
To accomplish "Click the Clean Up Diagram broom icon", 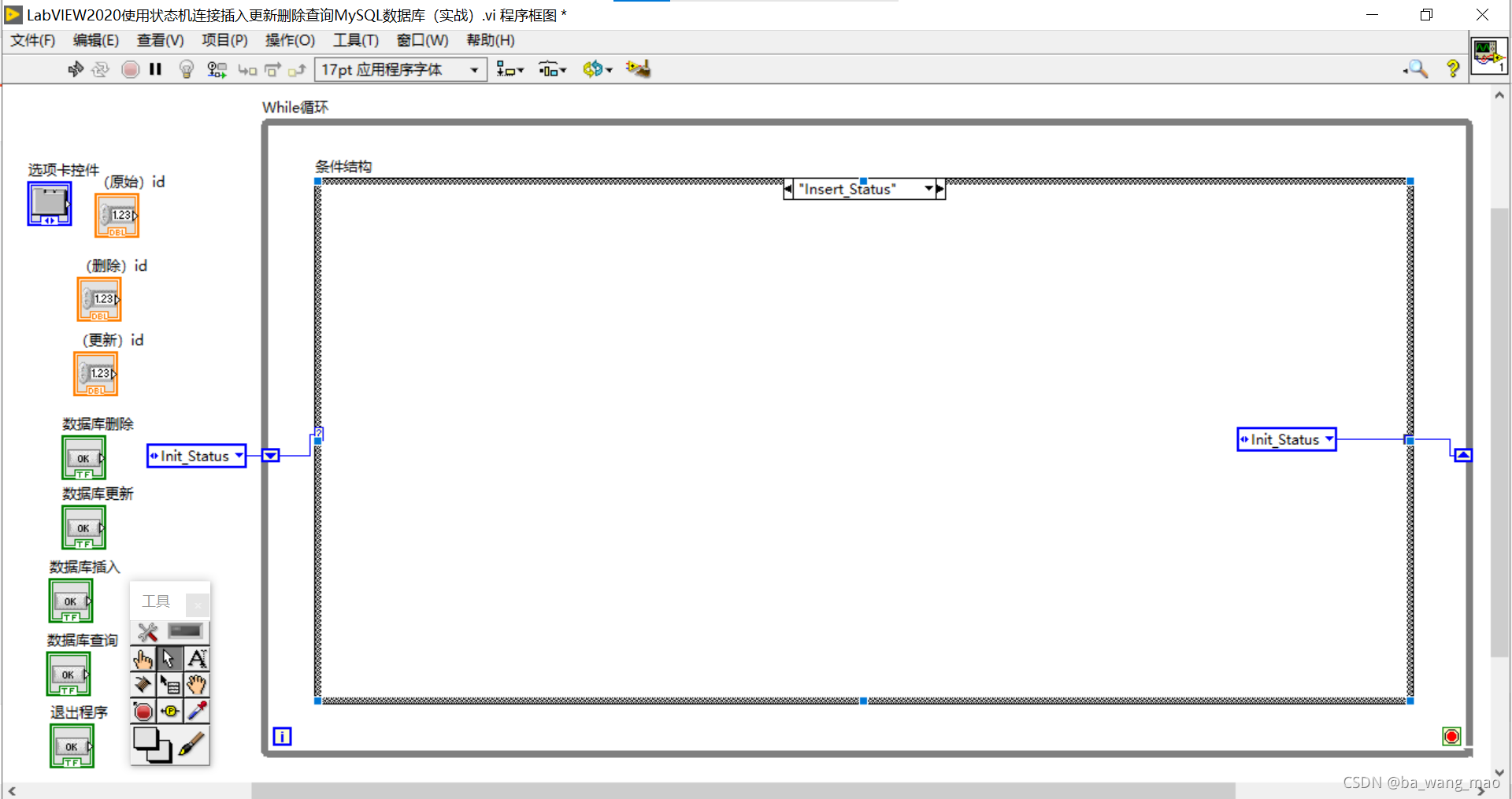I will pyautogui.click(x=639, y=69).
